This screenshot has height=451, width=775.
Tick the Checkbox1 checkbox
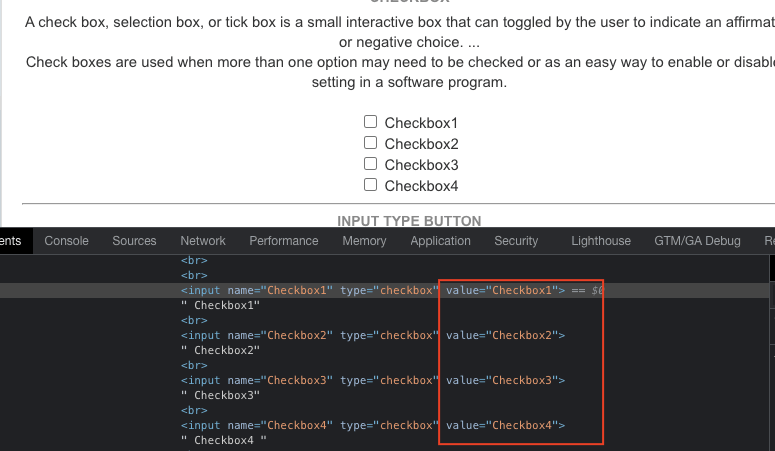pos(370,122)
